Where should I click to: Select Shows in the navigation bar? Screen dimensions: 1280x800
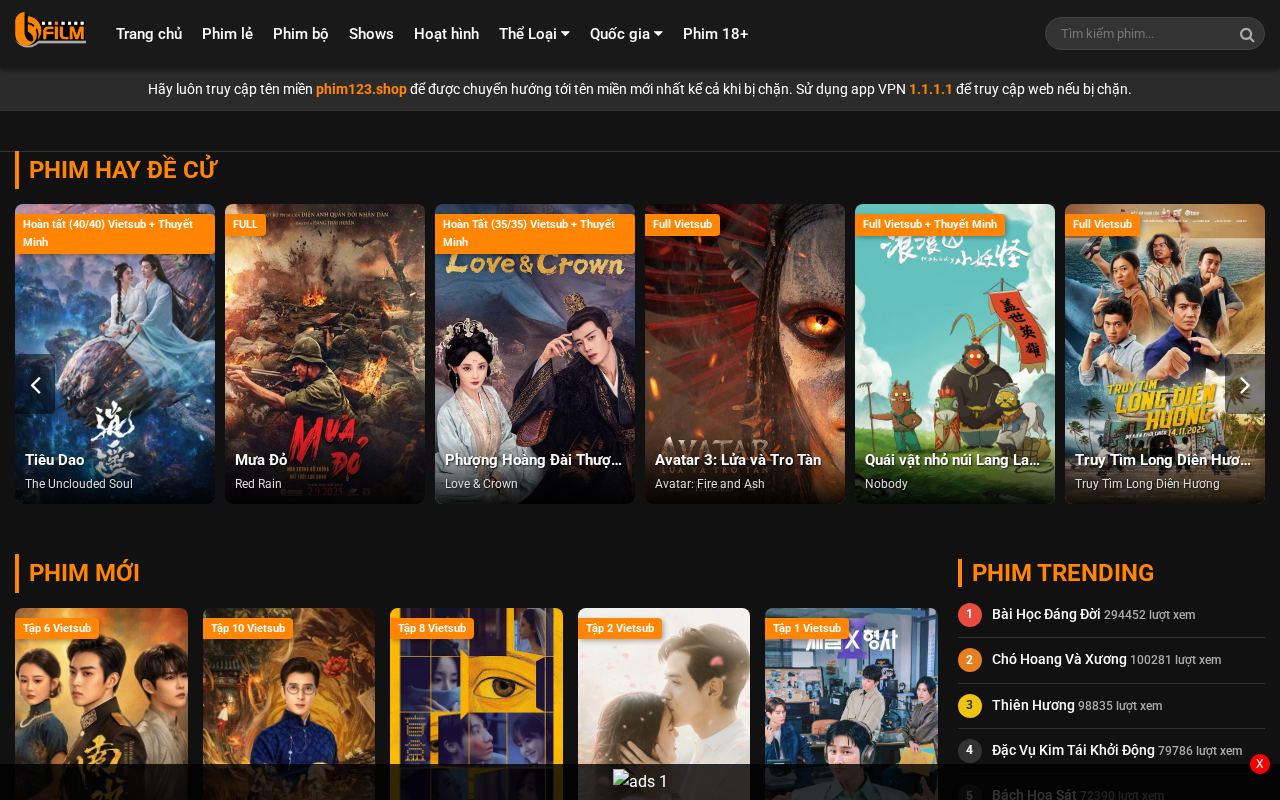point(371,34)
